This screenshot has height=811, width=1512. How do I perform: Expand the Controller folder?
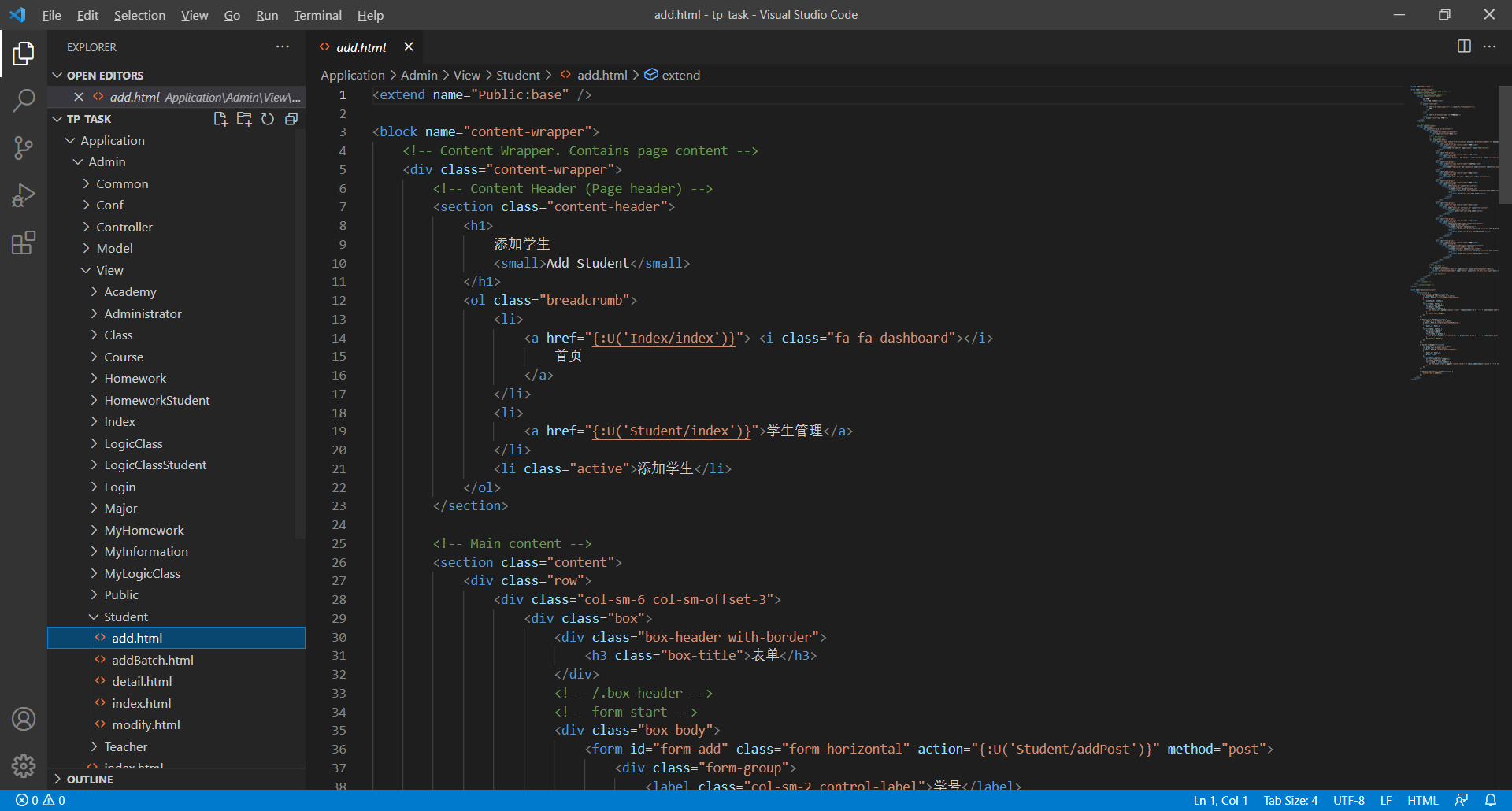point(176,227)
